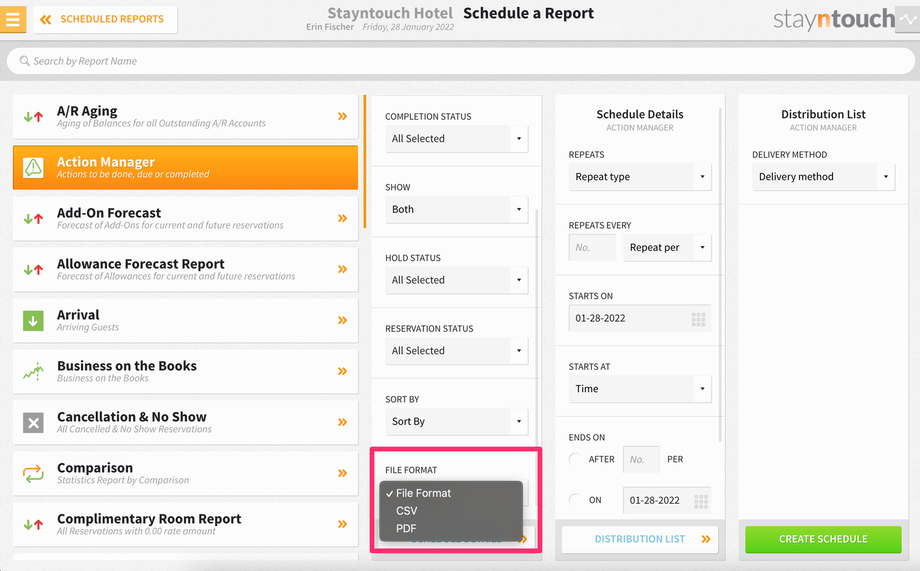This screenshot has width=920, height=571.
Task: Click the Cancellation & No Show X icon
Action: click(x=33, y=423)
